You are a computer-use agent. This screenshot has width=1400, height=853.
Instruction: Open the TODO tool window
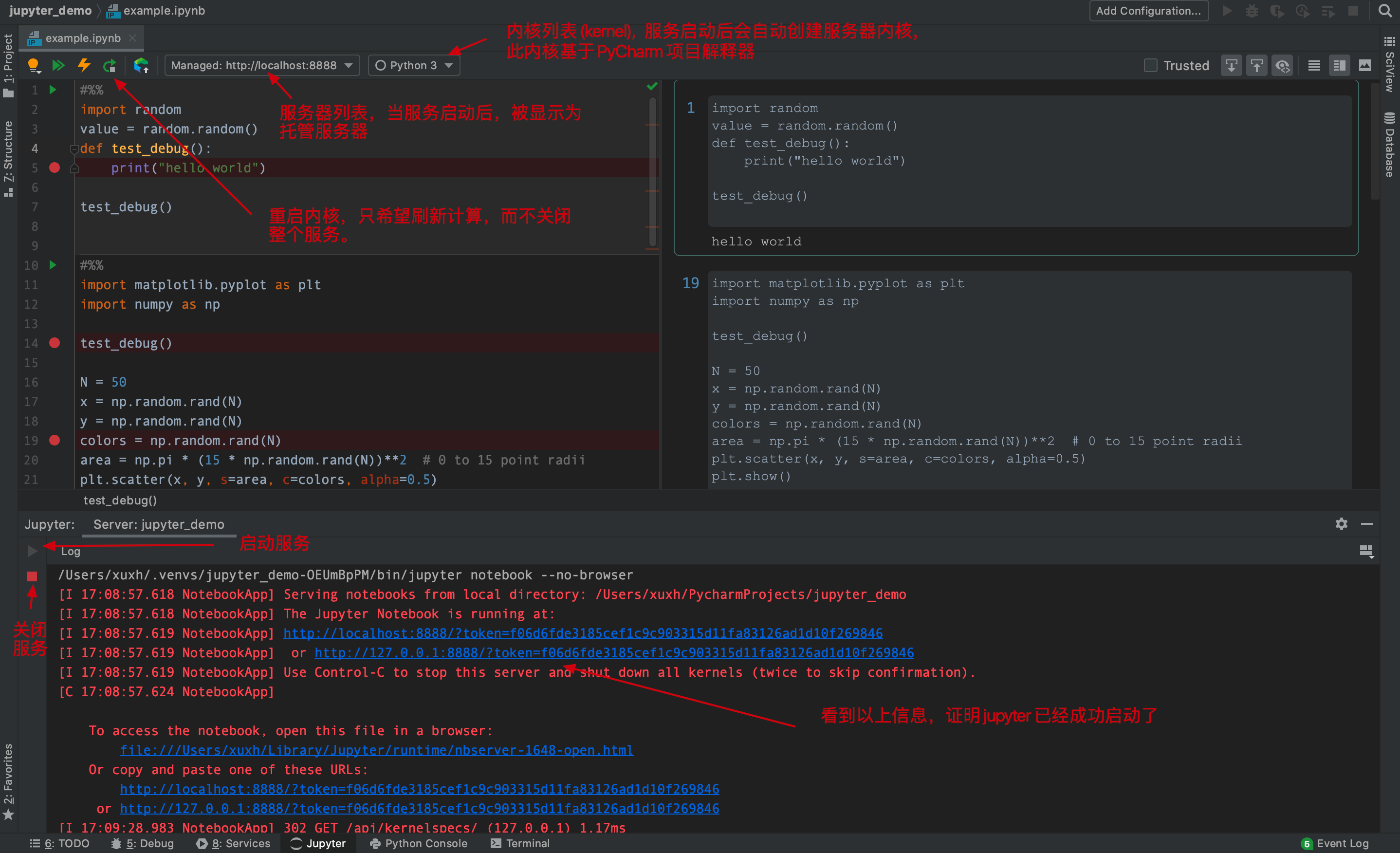pyautogui.click(x=60, y=843)
